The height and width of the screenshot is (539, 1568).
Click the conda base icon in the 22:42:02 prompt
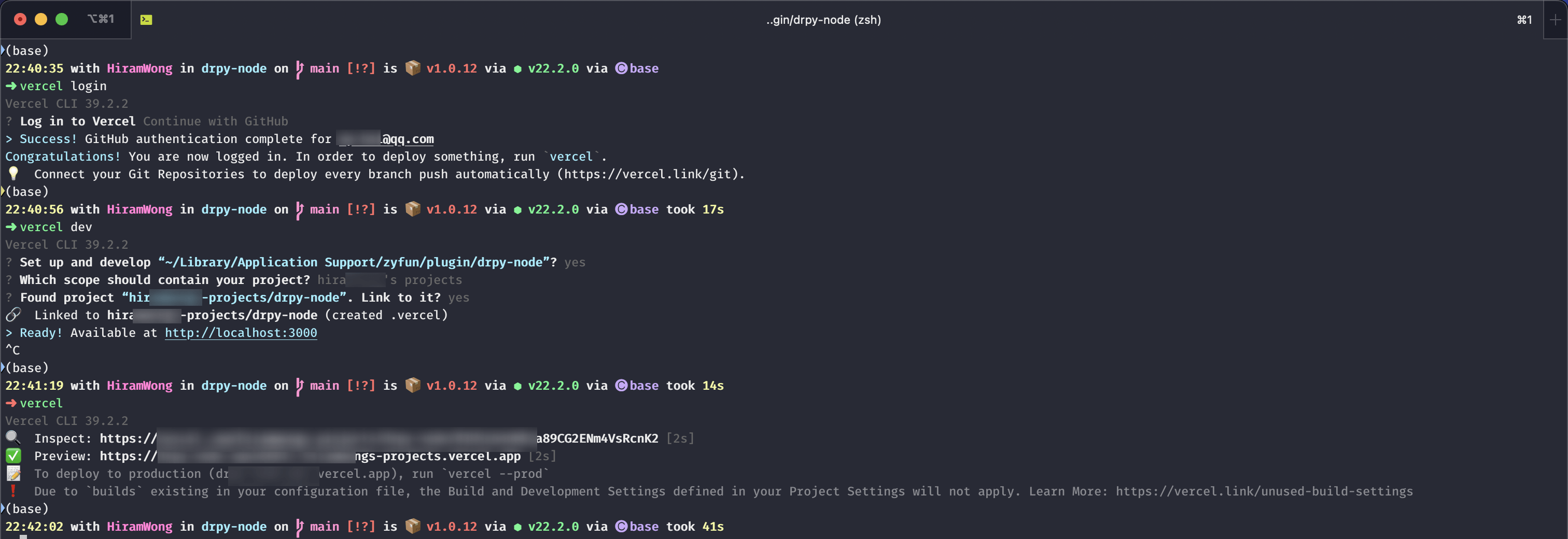point(621,526)
